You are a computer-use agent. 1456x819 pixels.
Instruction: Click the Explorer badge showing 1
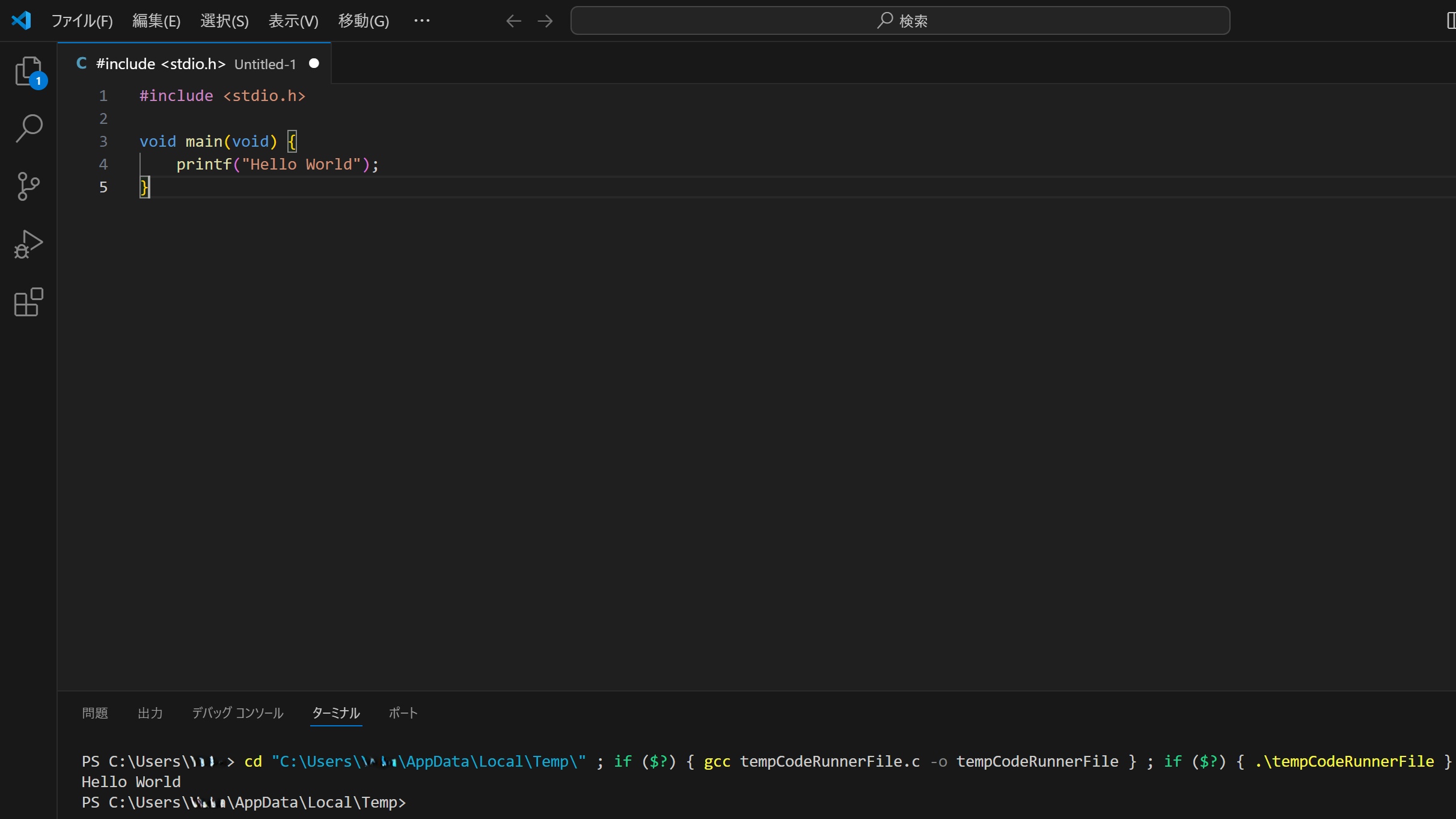pyautogui.click(x=38, y=81)
